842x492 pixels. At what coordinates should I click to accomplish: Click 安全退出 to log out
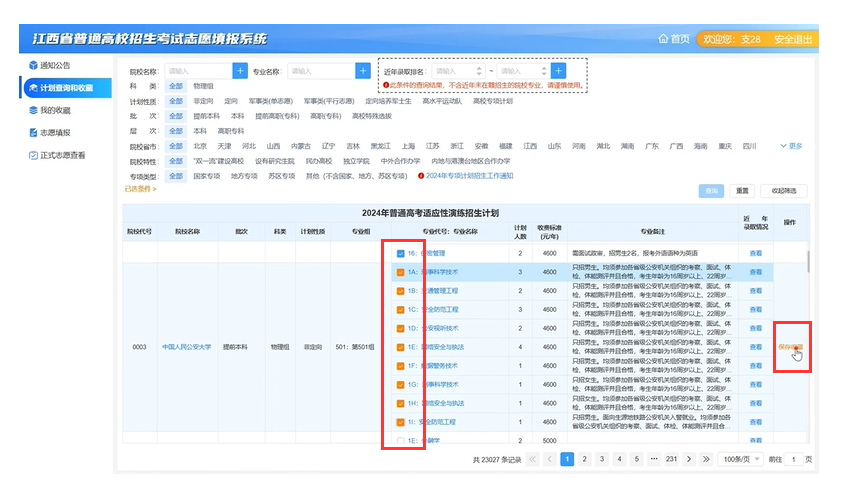793,39
